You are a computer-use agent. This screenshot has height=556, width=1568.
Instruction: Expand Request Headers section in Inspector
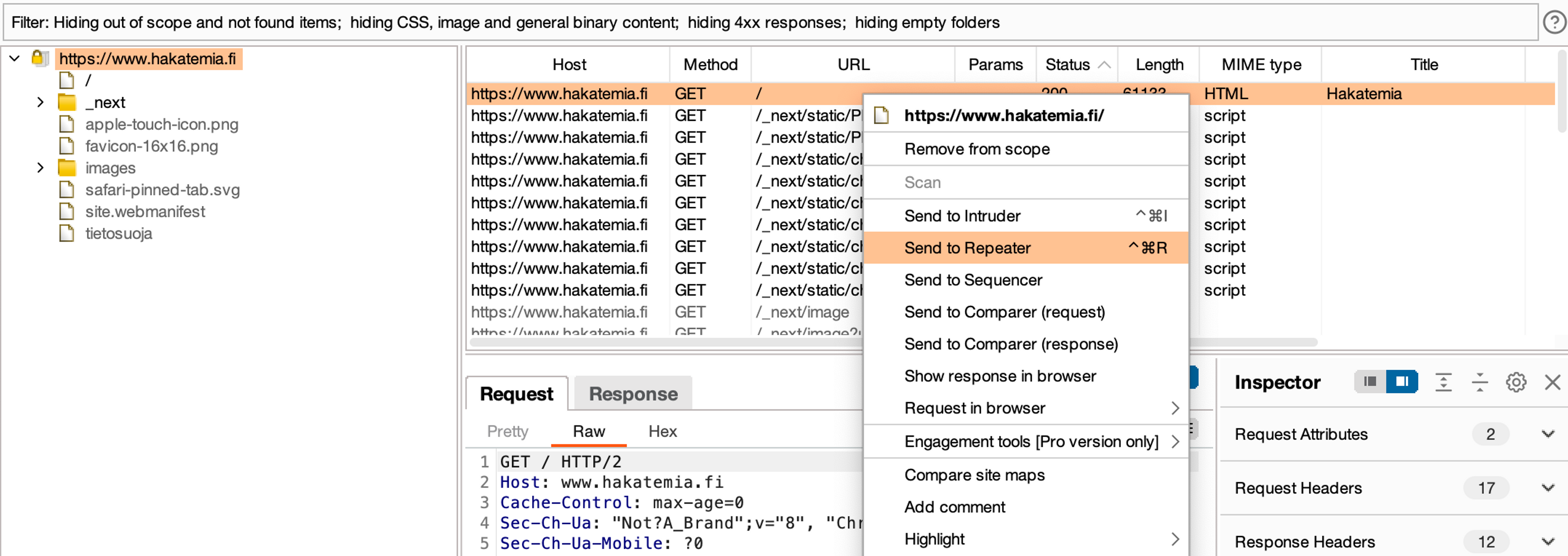point(1547,488)
